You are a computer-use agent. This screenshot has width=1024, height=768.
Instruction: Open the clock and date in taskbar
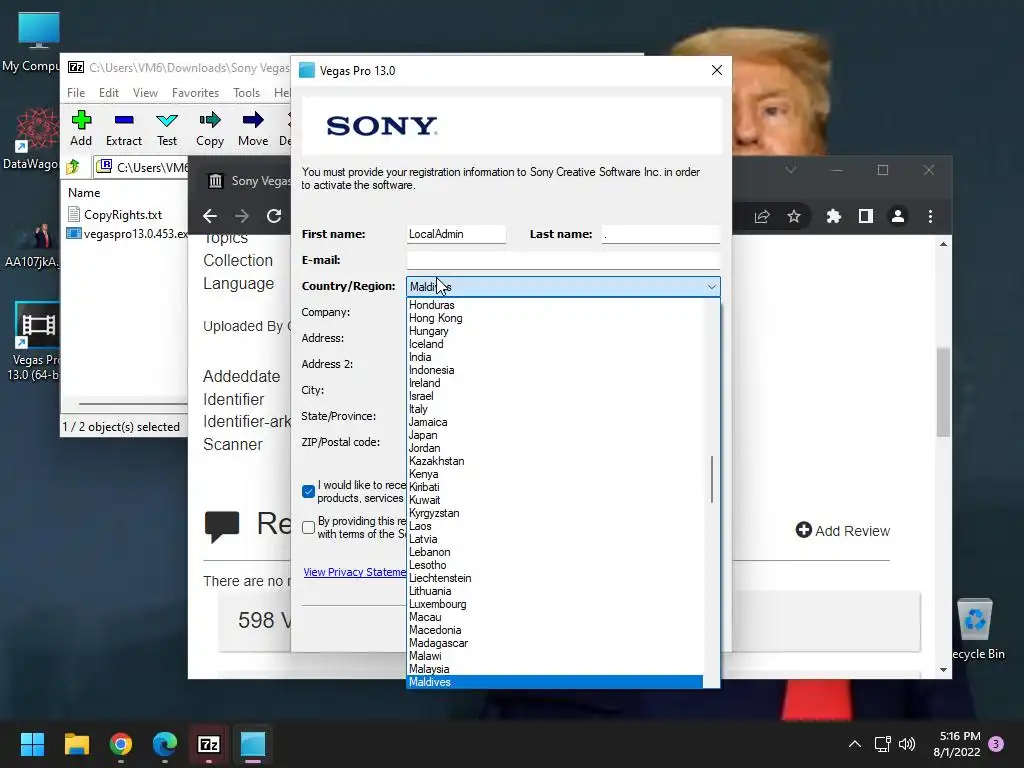957,744
